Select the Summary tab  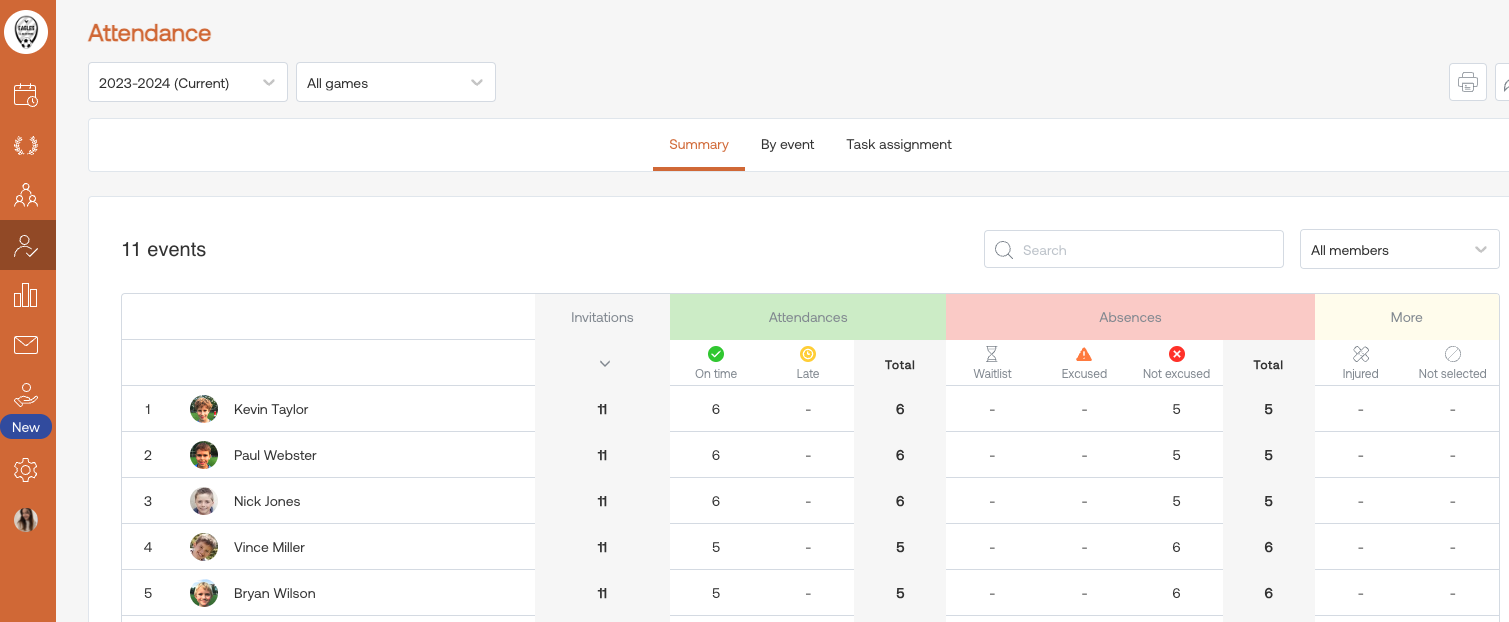698,145
